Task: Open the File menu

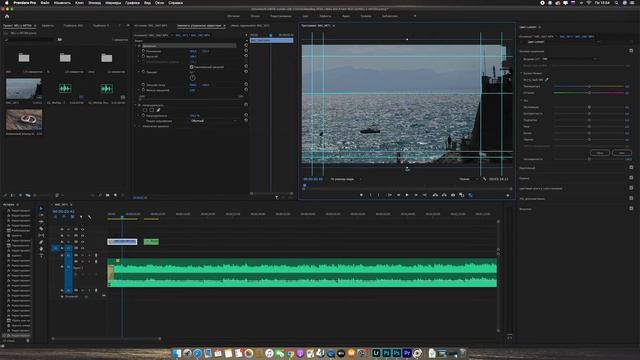Action: [x=45, y=3]
